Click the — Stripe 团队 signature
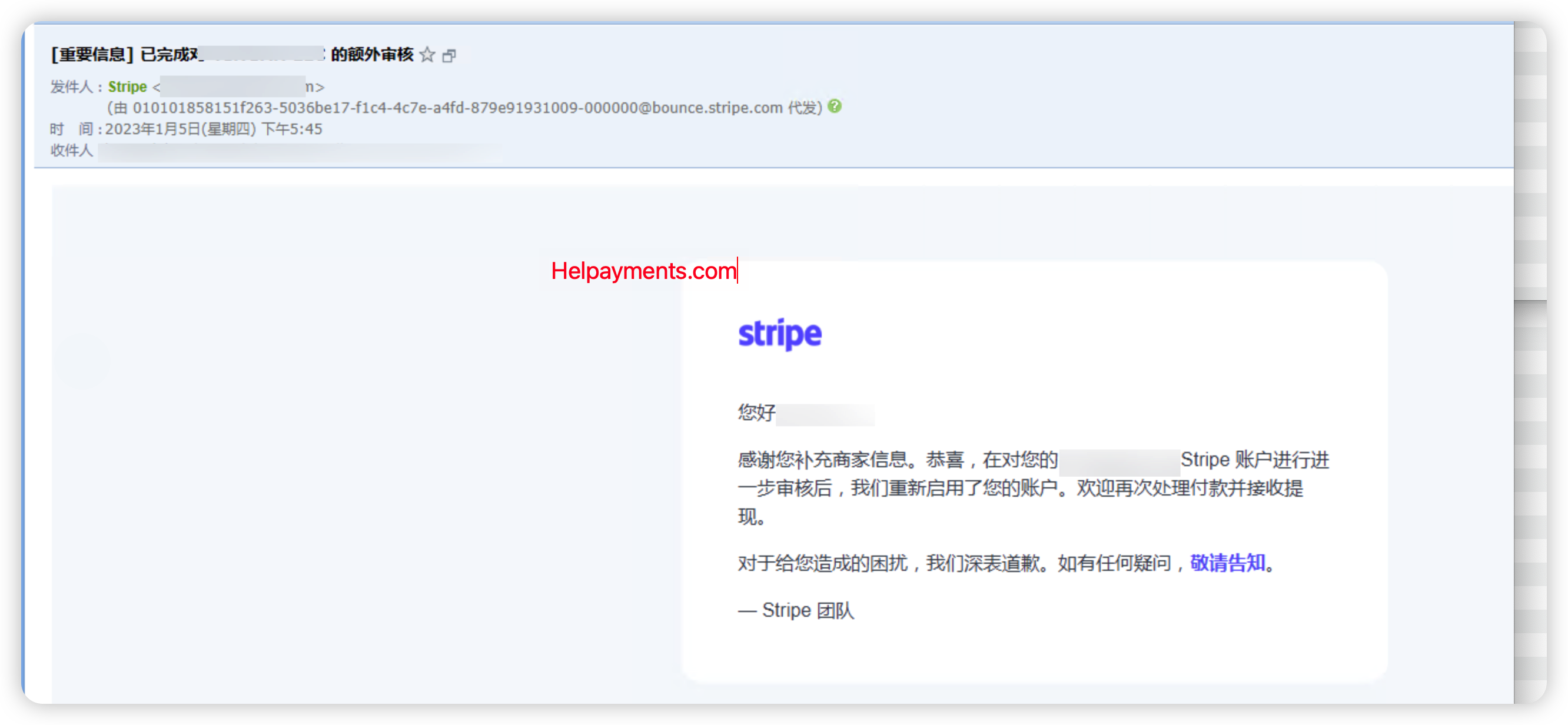1568x725 pixels. pos(796,610)
